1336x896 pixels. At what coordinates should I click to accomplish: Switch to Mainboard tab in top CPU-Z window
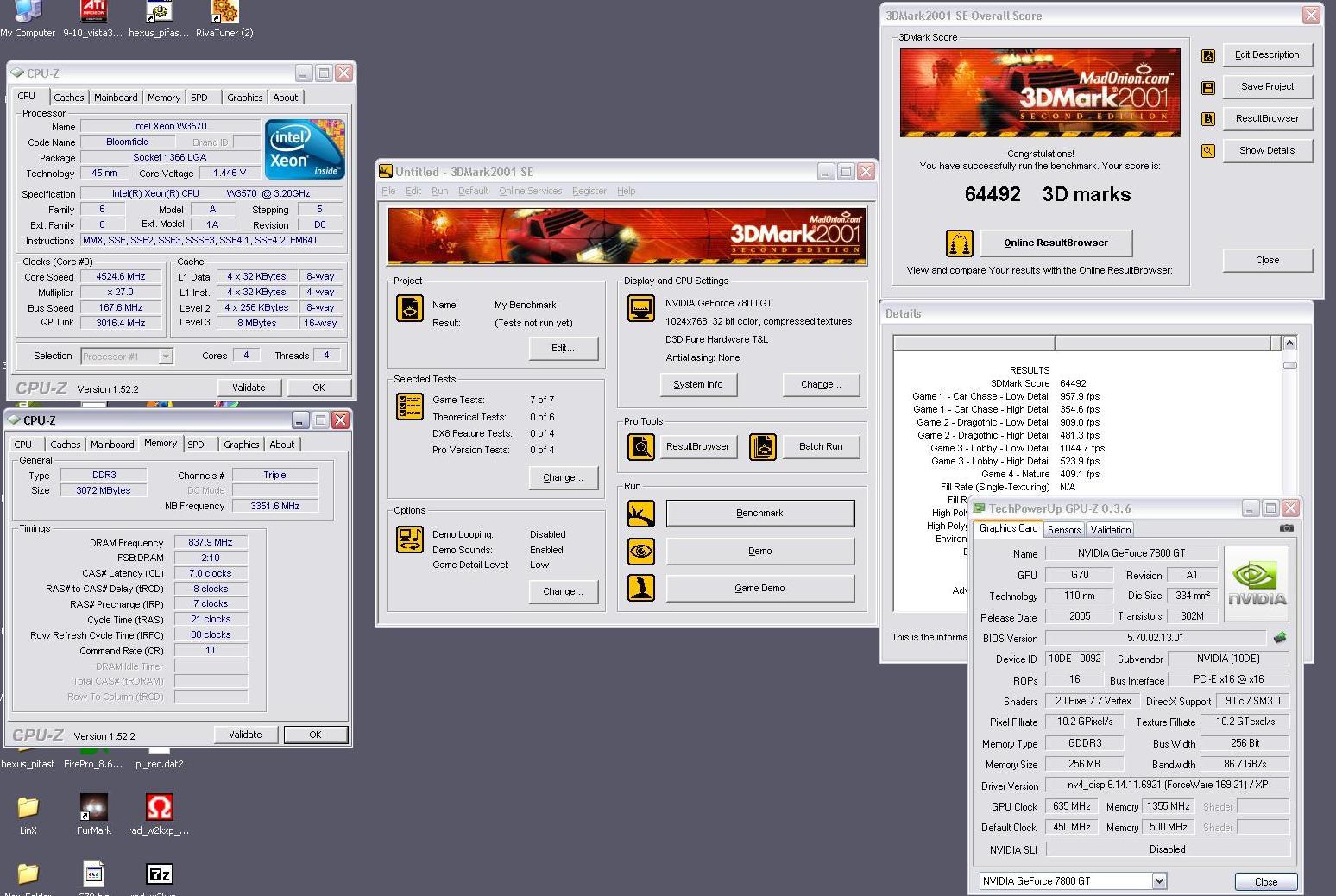(x=116, y=98)
